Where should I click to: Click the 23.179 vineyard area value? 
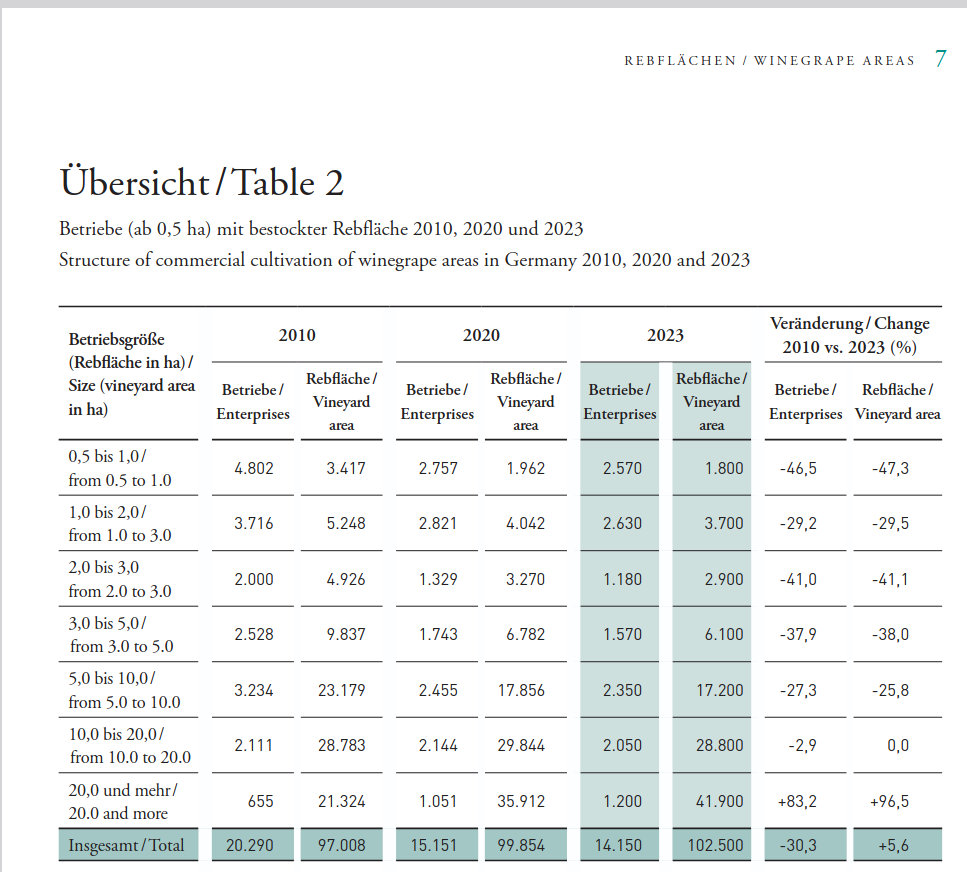point(341,690)
